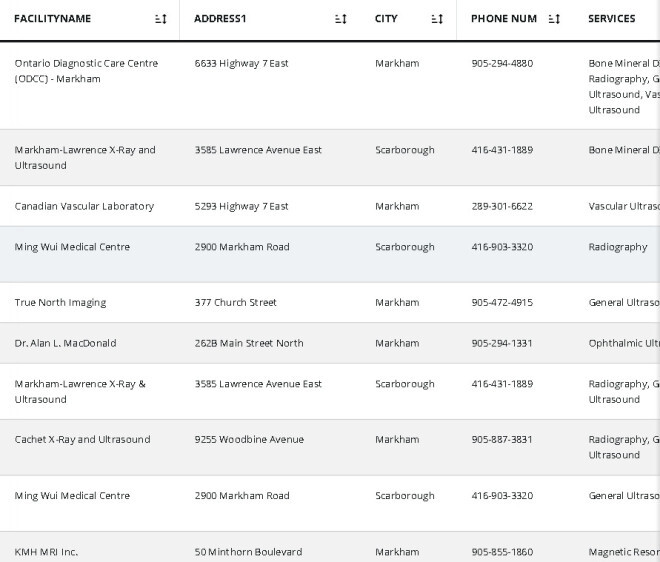Select the Dr. Alan L. MacDonald entry
Screen dimensions: 660x562
pos(65,343)
